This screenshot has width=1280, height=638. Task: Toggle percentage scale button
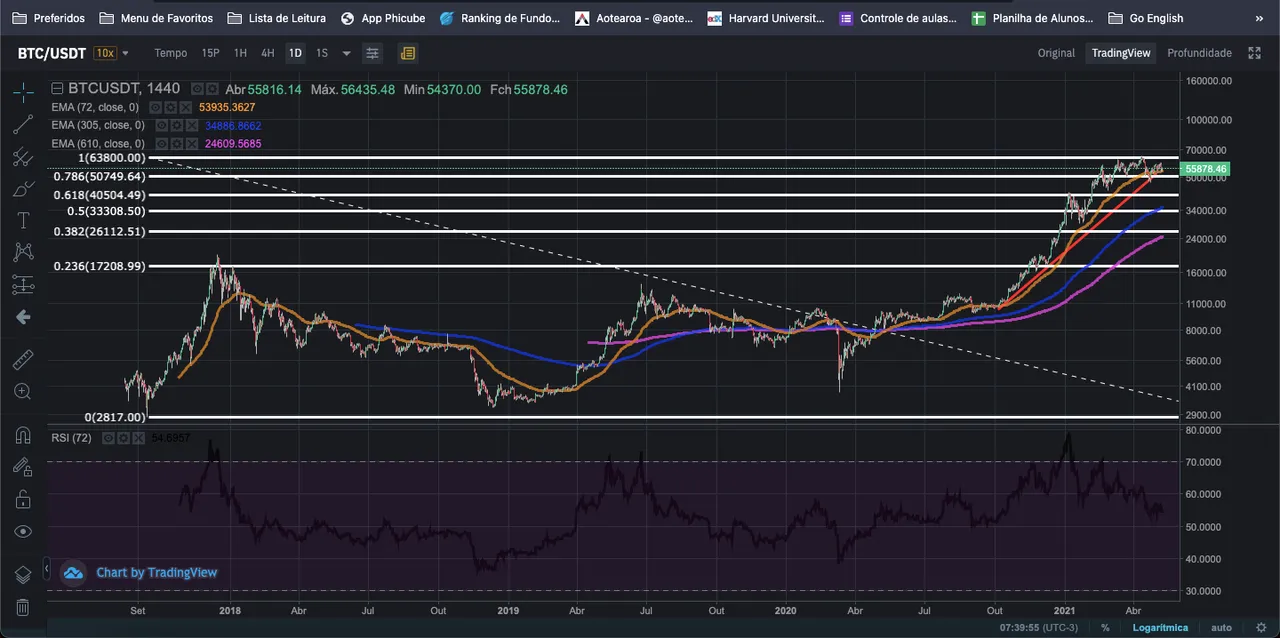[1105, 628]
